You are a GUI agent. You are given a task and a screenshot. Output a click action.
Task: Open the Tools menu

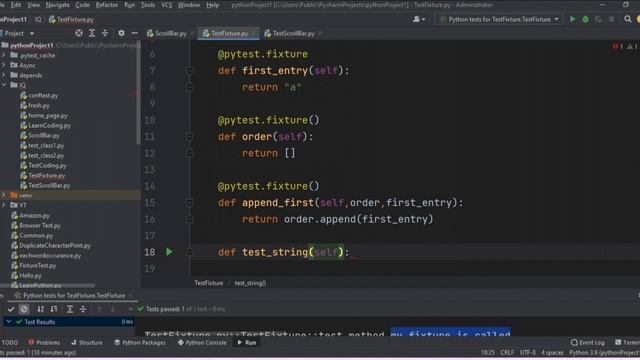(x=148, y=5)
